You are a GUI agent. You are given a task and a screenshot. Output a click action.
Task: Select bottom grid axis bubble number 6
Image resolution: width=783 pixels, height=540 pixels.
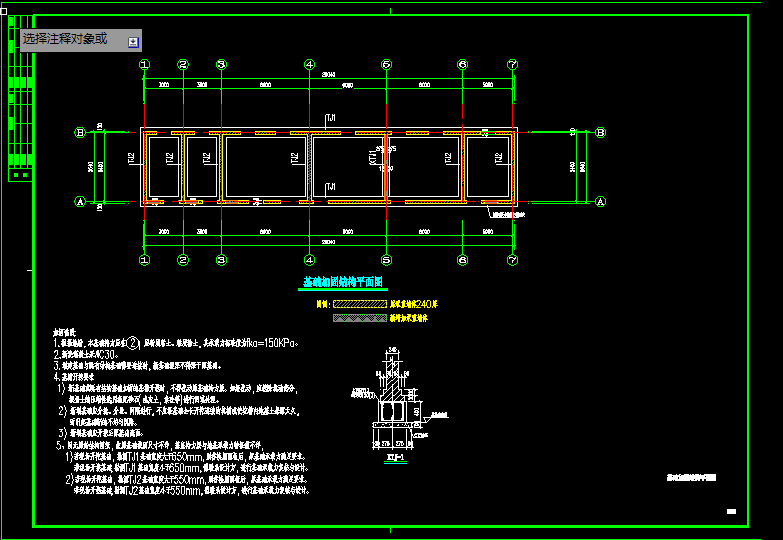pos(463,260)
